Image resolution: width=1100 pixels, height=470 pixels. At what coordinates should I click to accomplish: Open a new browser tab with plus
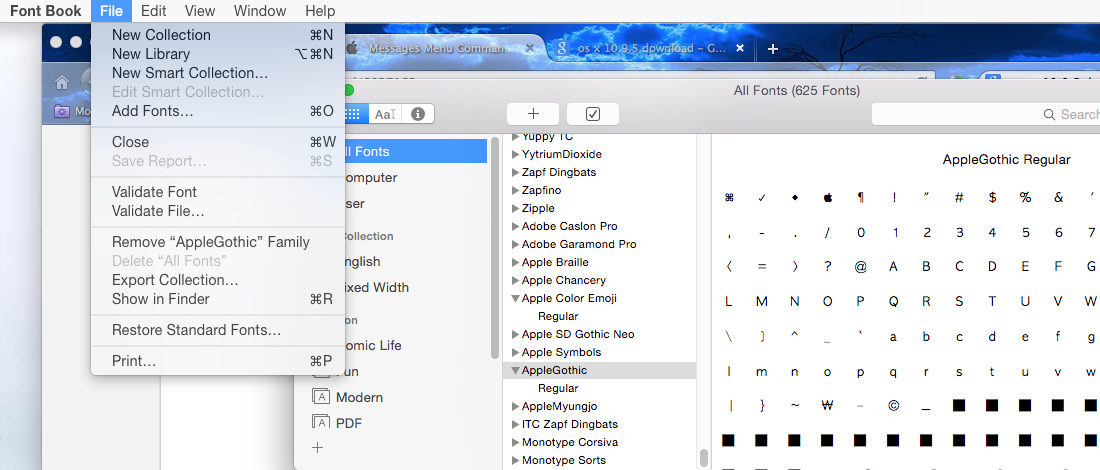pyautogui.click(x=772, y=48)
